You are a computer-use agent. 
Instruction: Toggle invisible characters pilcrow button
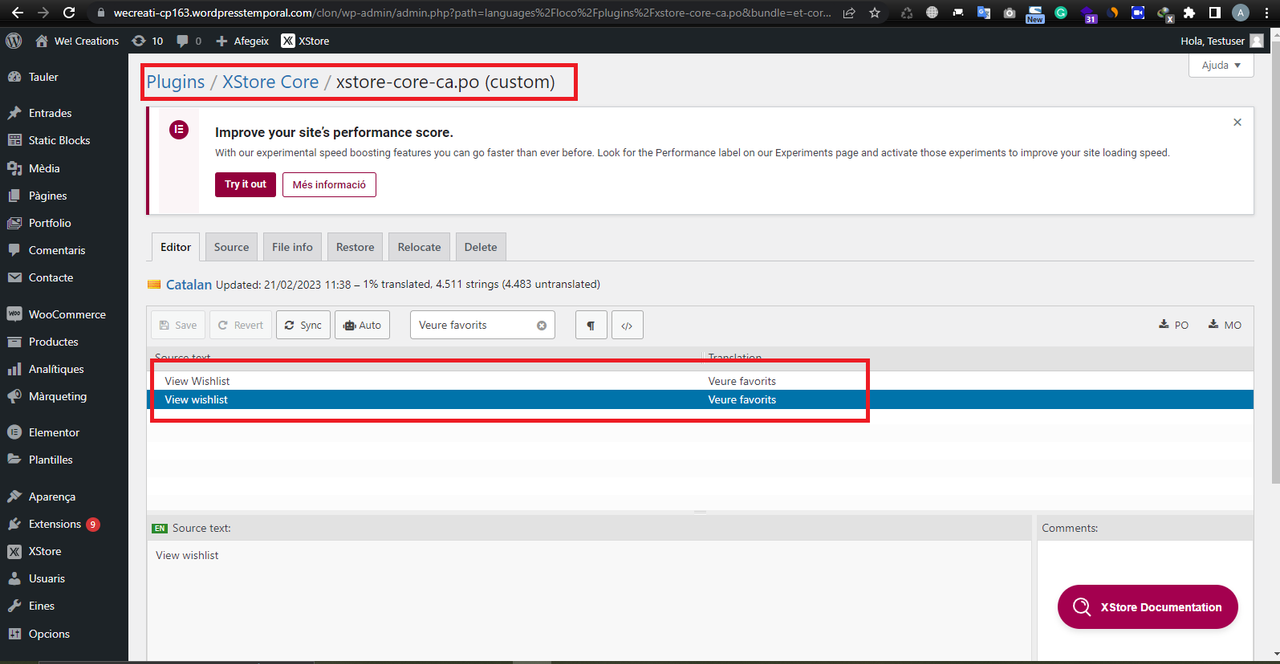[591, 325]
